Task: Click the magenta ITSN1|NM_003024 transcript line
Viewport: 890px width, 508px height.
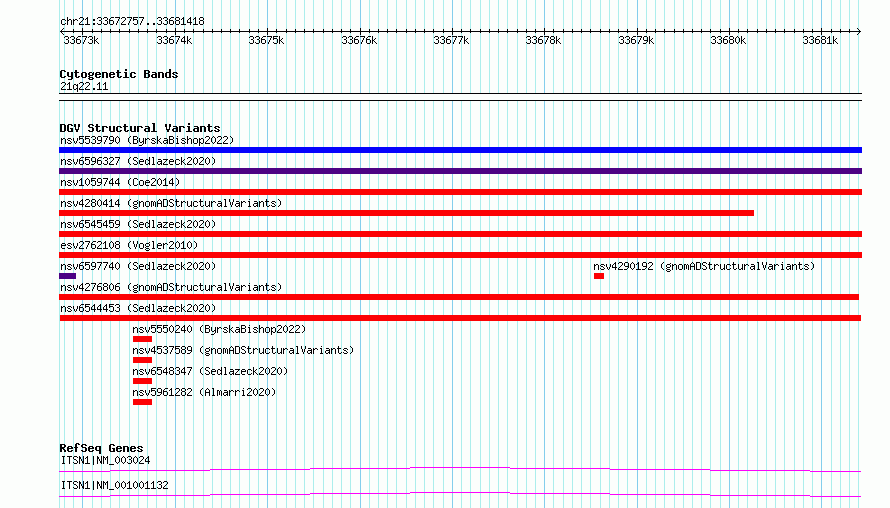Action: coord(460,469)
